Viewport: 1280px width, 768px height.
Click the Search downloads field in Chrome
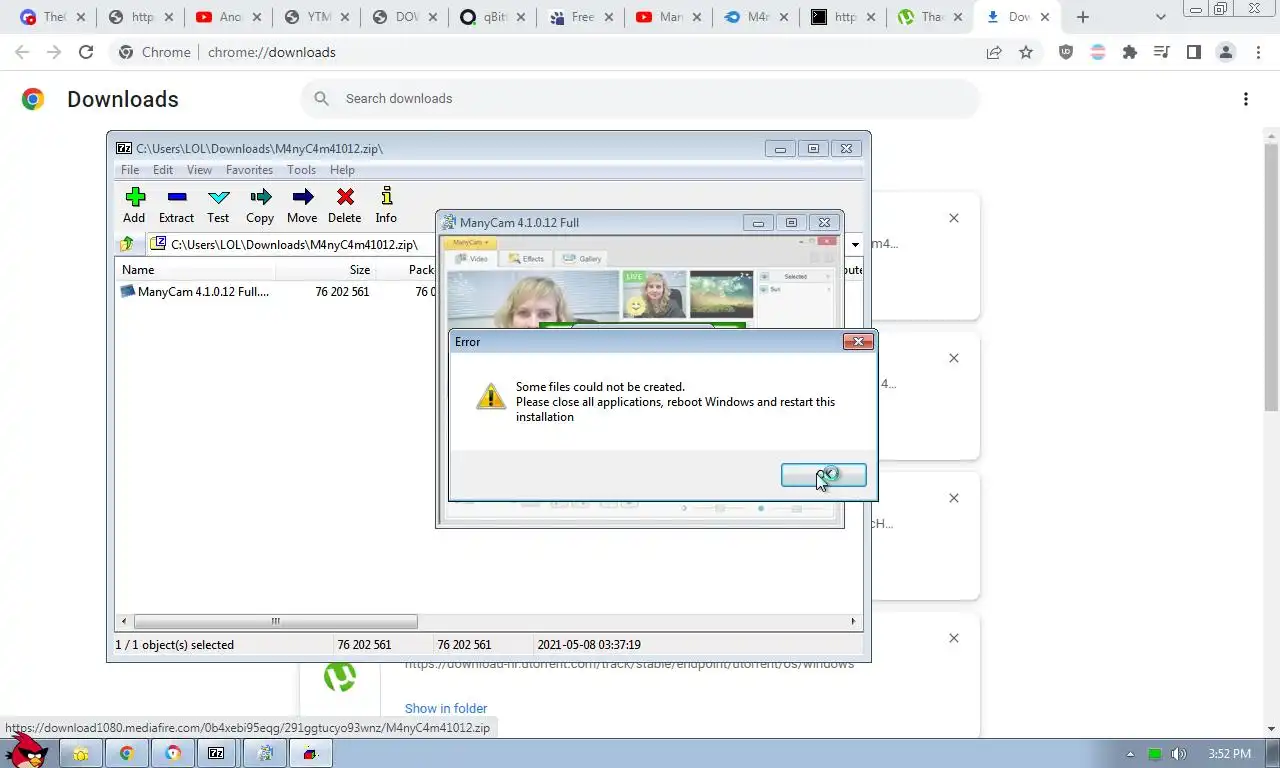point(640,98)
